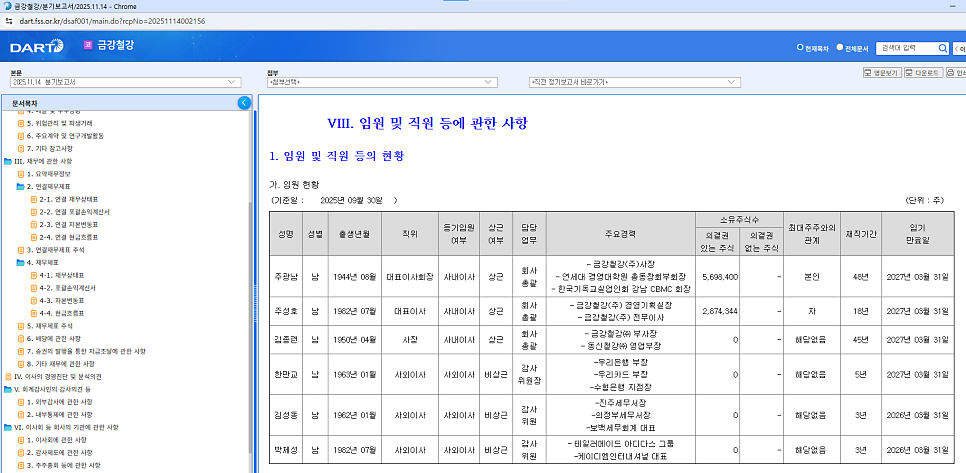The width and height of the screenshot is (966, 473).
Task: Click document icon beside 1. 외부감사에 관한 사항
Action: click(x=21, y=402)
